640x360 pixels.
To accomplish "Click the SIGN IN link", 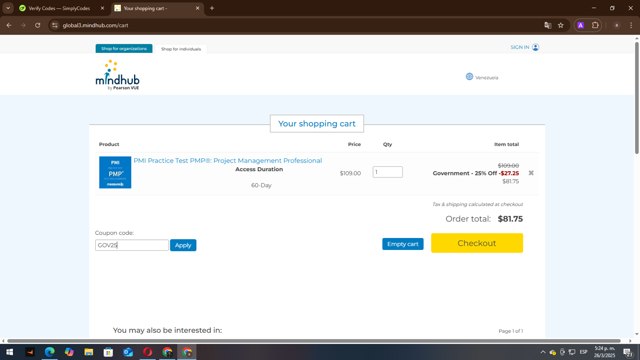I will (520, 47).
